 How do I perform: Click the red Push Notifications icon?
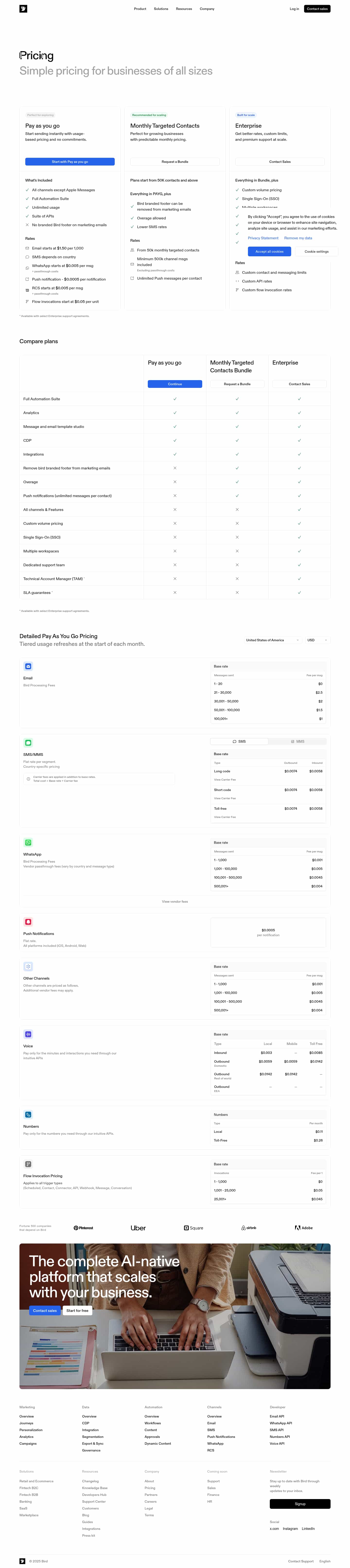(28, 922)
